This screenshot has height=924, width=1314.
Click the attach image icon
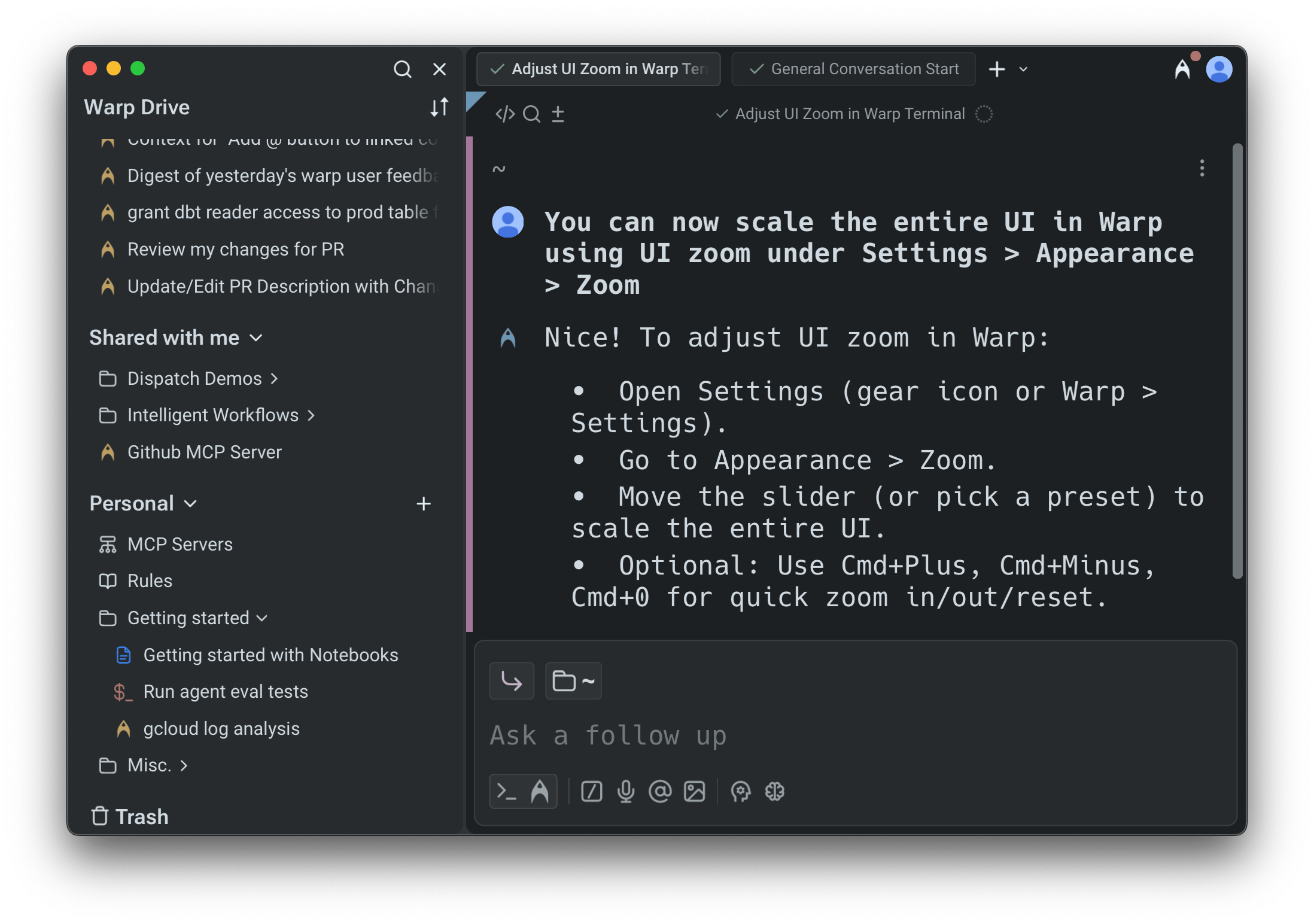(x=694, y=791)
